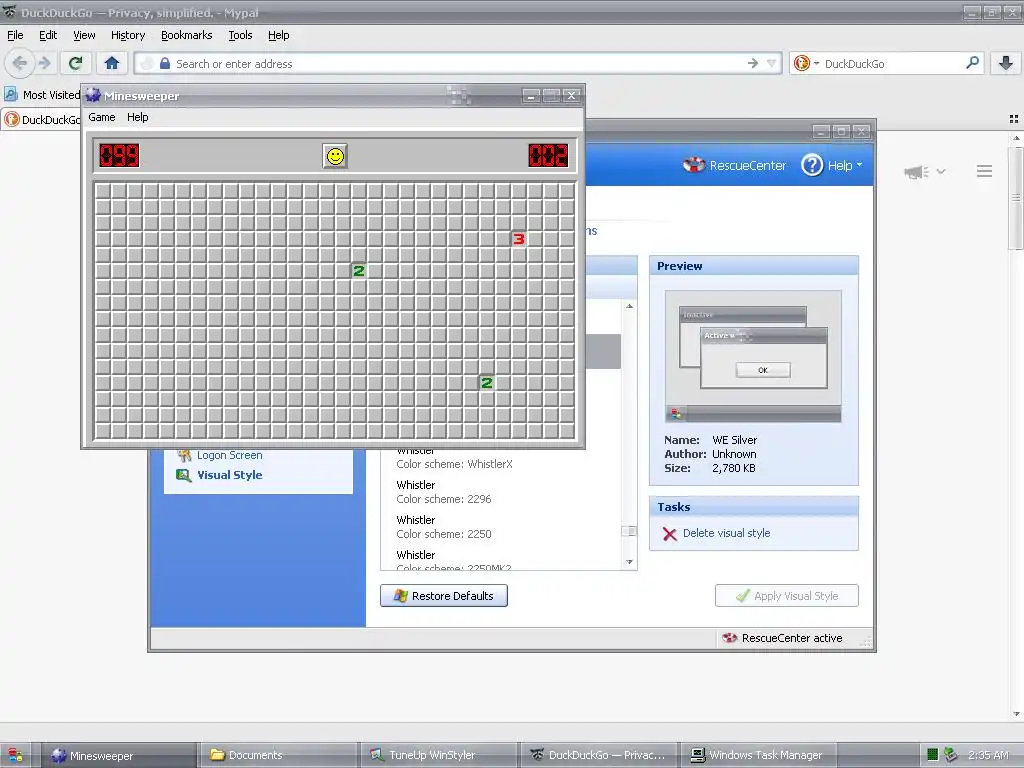Click the DuckDuckGo megaphone icon
Image resolution: width=1024 pixels, height=768 pixels.
916,172
